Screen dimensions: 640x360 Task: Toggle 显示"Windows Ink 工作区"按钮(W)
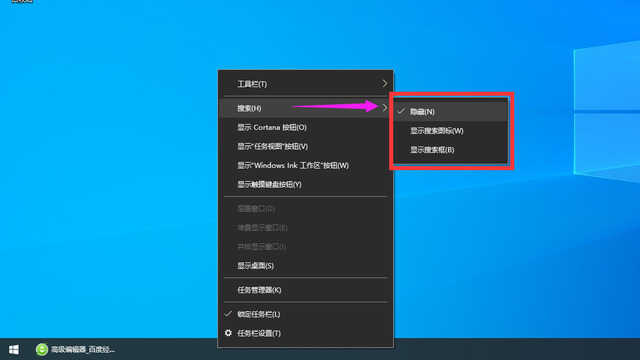point(305,165)
